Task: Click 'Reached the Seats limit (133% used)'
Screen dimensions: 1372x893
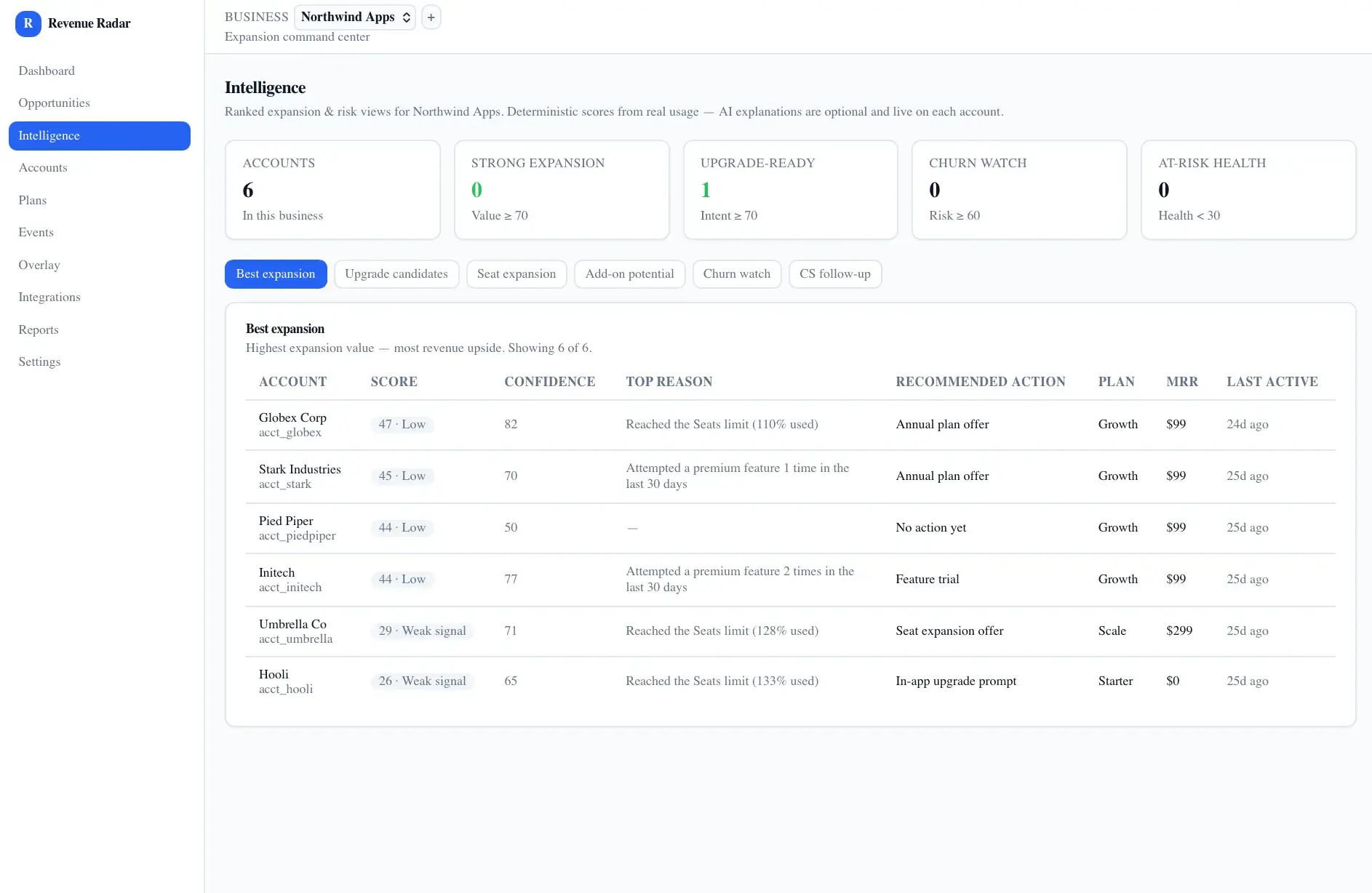Action: pyautogui.click(x=722, y=681)
